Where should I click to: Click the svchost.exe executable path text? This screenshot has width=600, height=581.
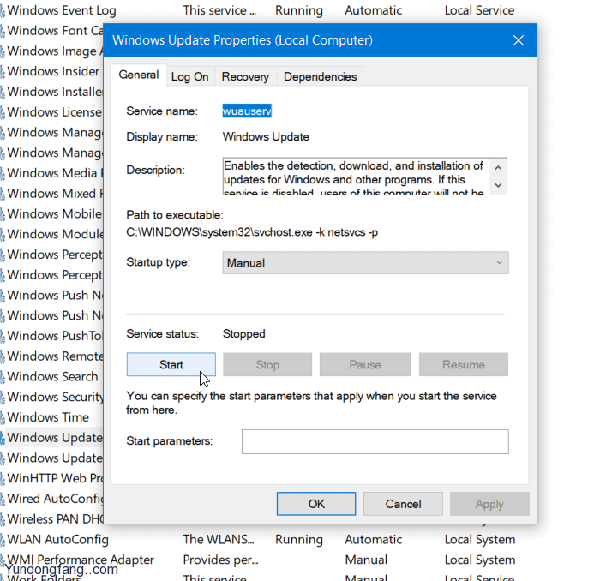(252, 232)
